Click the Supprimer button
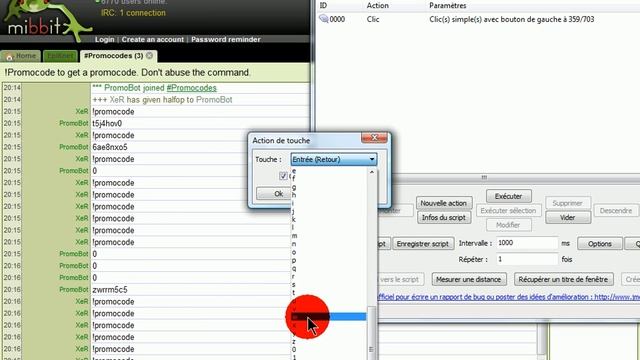The image size is (640, 360). coord(568,203)
